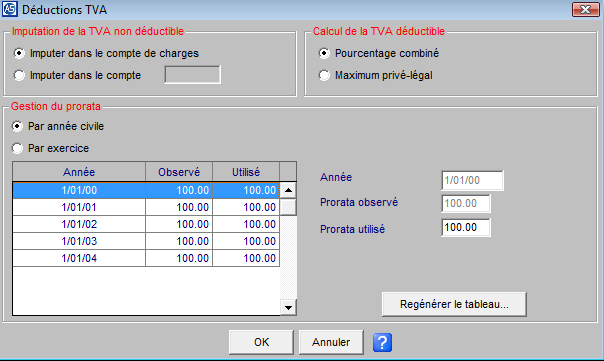The height and width of the screenshot is (361, 604).
Task: Click the table scrollbar thumb
Action: click(x=288, y=207)
